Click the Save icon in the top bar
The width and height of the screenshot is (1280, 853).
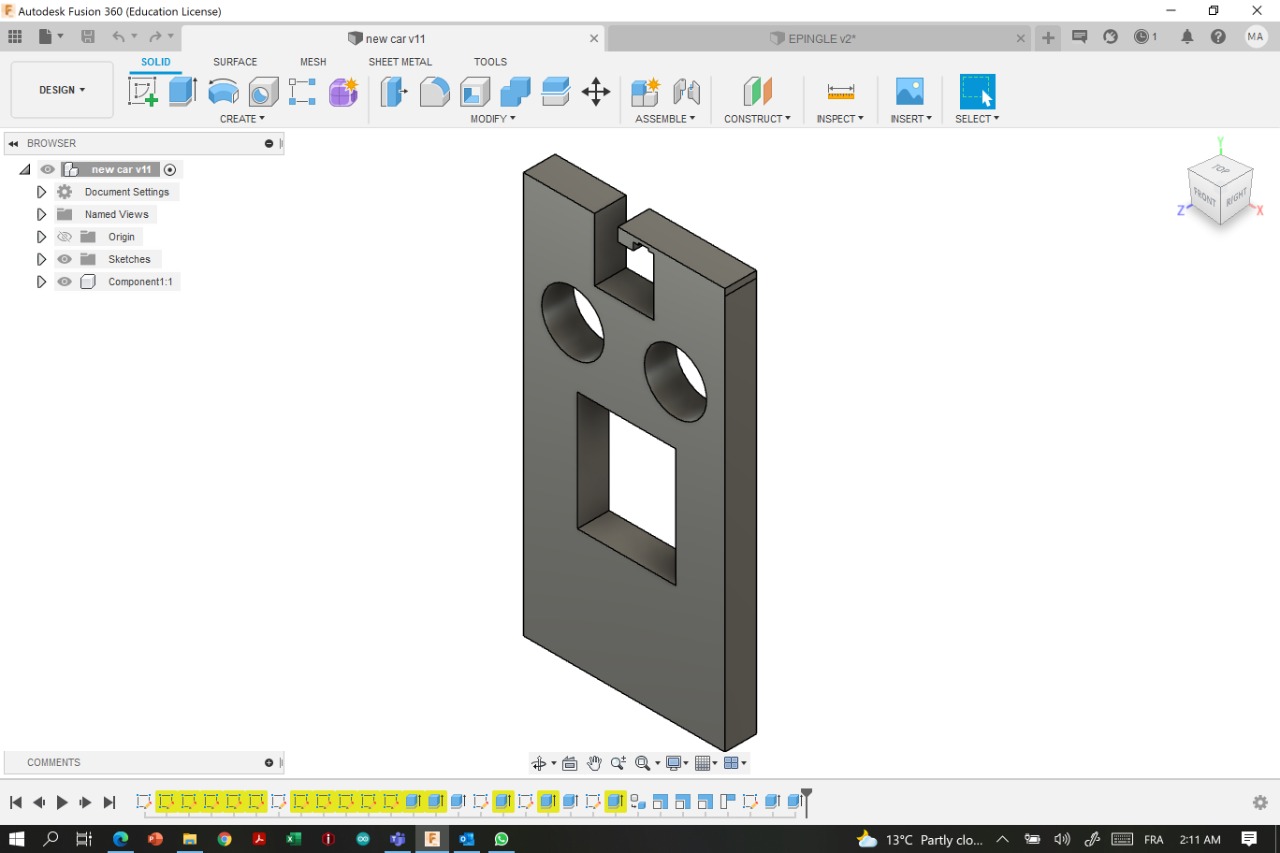click(x=88, y=37)
